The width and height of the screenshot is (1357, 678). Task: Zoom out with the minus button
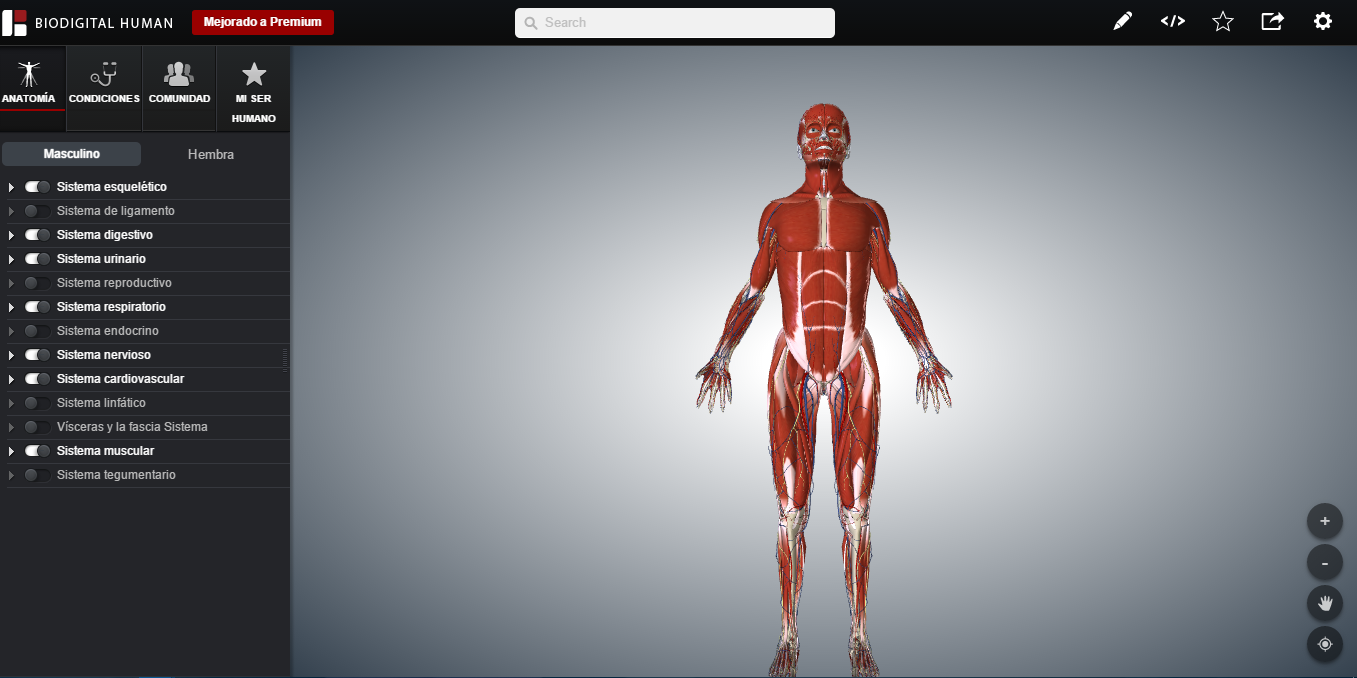[x=1324, y=563]
